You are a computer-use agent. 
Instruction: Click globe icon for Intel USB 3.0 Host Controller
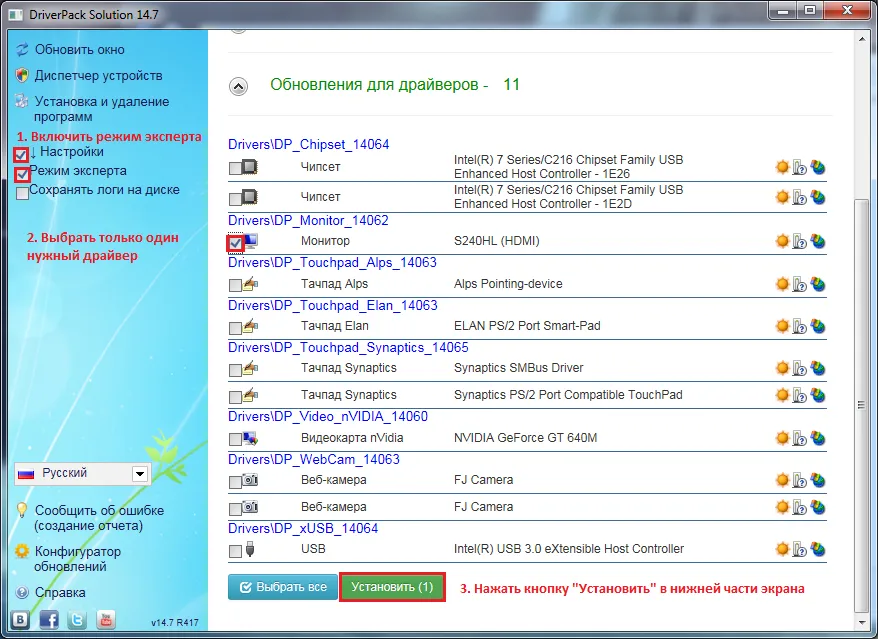tap(818, 549)
